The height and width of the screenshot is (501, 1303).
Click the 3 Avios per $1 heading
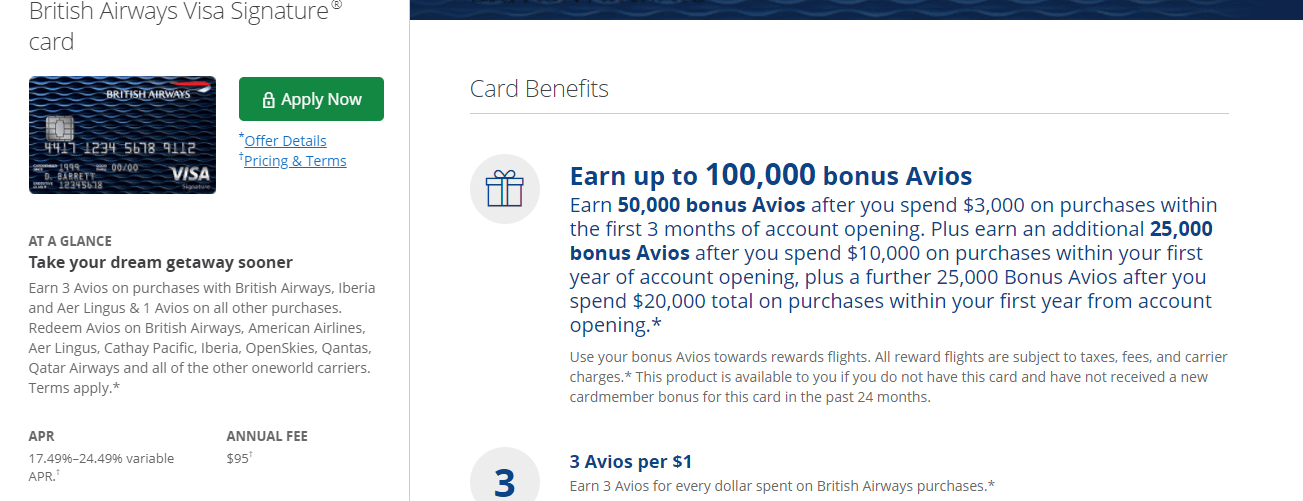click(631, 462)
